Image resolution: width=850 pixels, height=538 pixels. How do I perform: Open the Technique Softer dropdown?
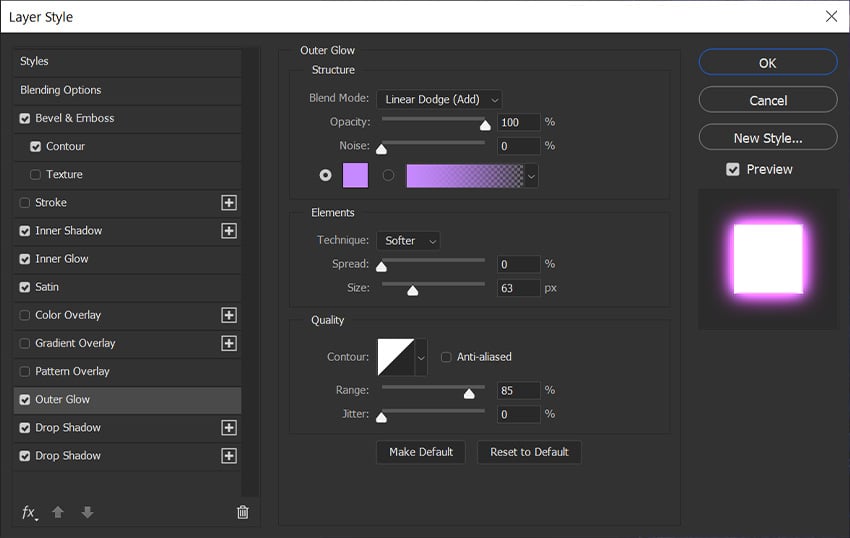pyautogui.click(x=408, y=241)
